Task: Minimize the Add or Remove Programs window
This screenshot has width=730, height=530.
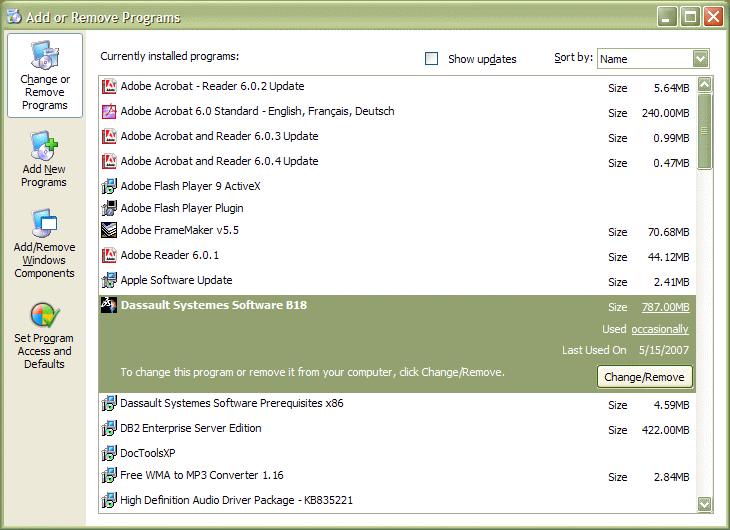Action: pyautogui.click(x=667, y=17)
